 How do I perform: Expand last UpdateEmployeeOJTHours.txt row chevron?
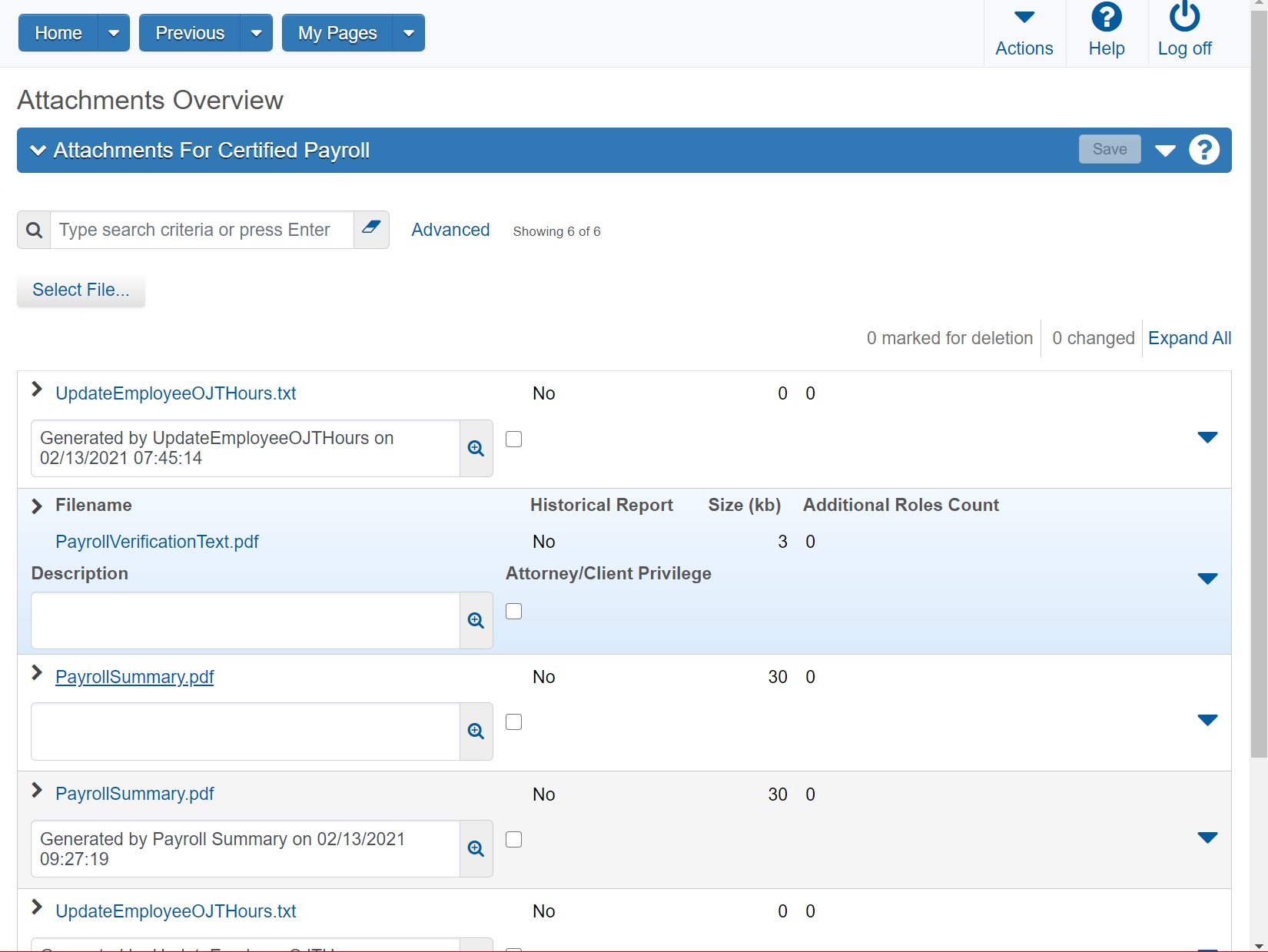[x=36, y=907]
